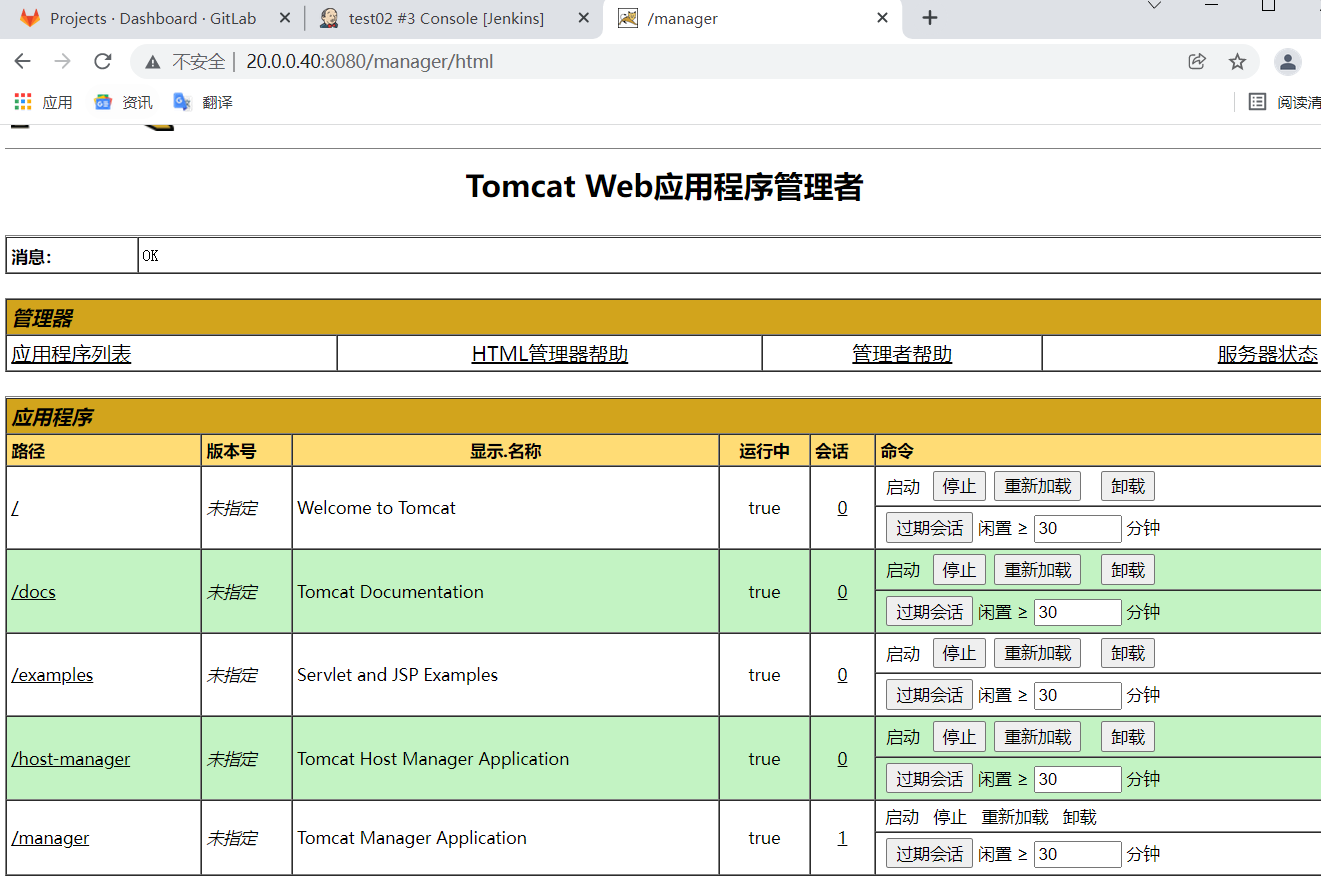Screen dimensions: 1321x876
Task: Undeploy the /host-manager application
Action: pos(1128,737)
